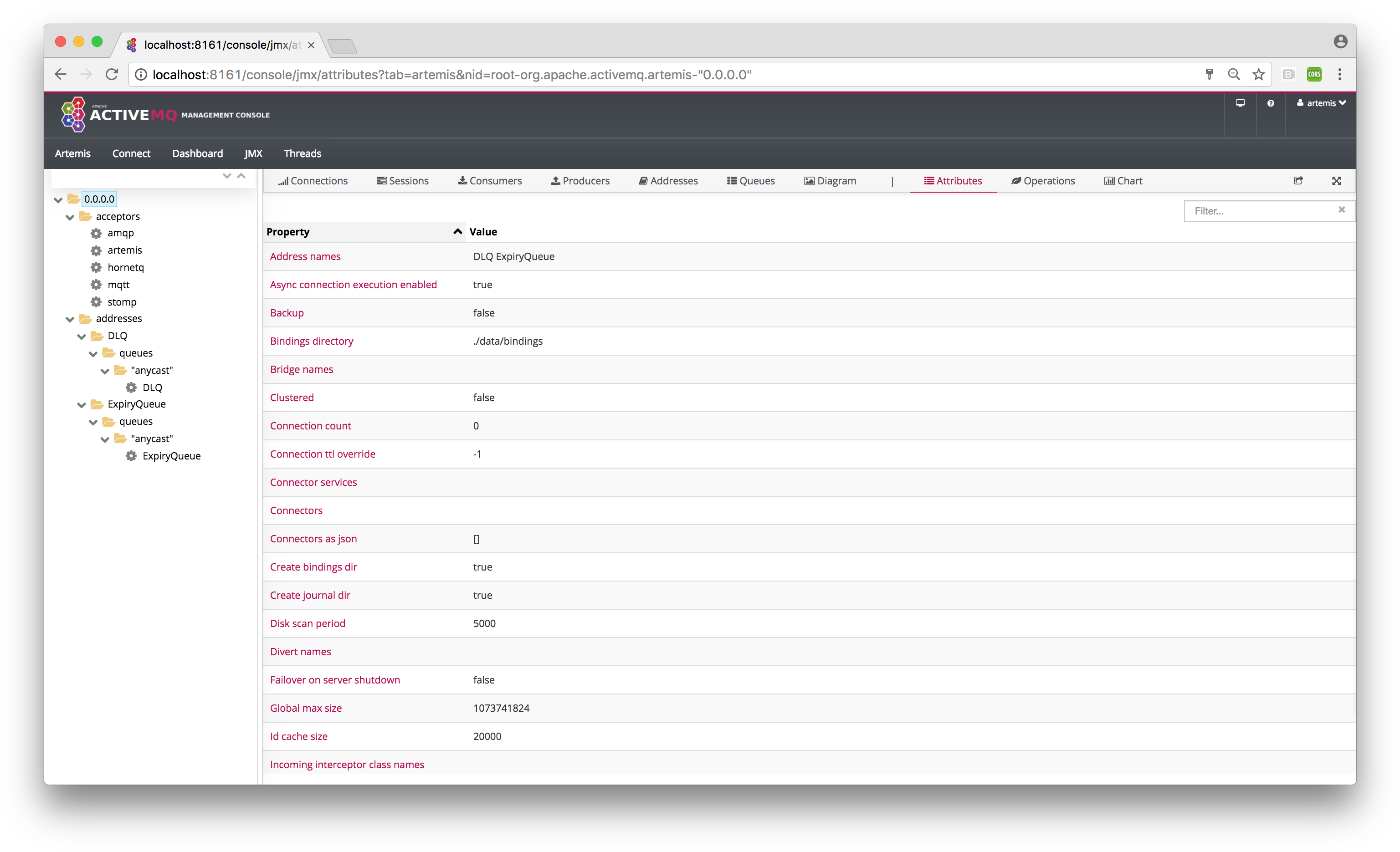Switch to the Operations tab

(x=1043, y=181)
